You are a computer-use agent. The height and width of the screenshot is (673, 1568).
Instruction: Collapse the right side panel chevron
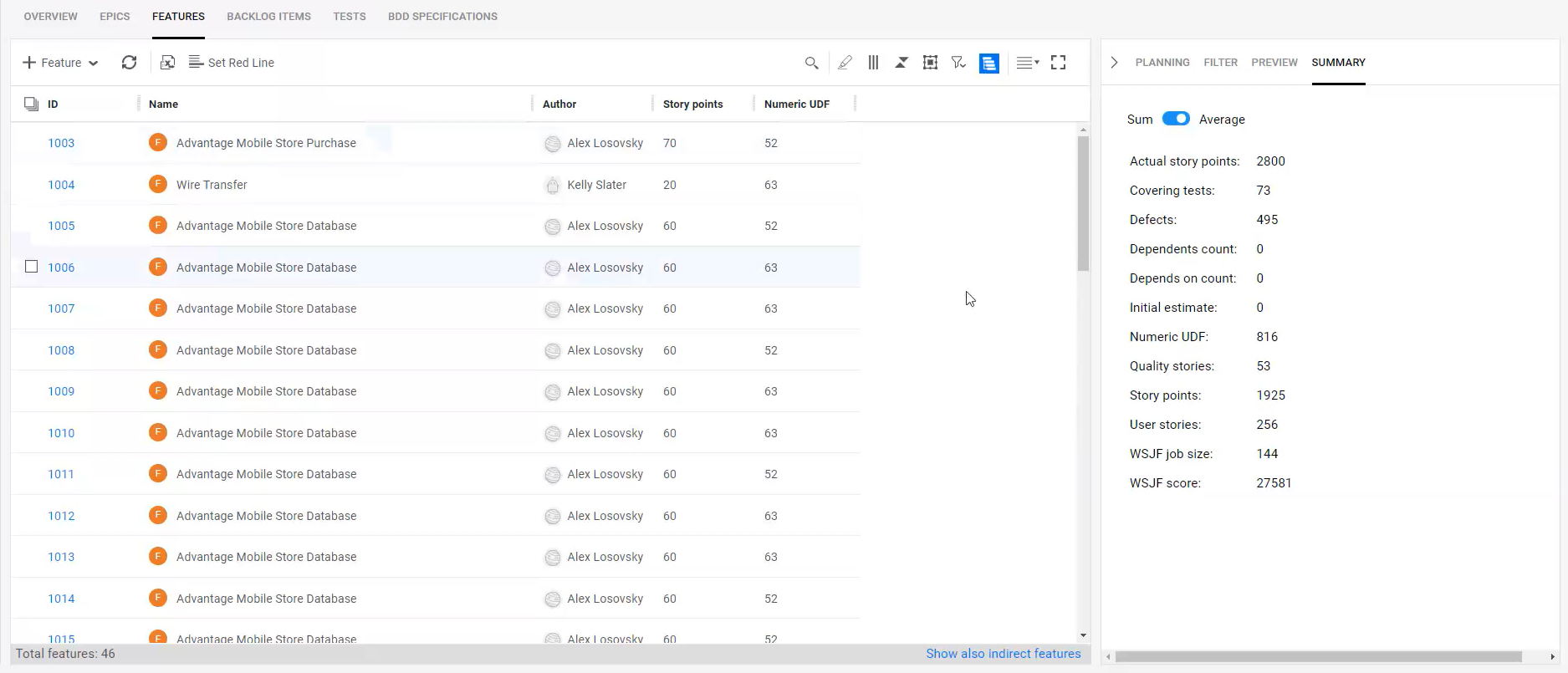[1114, 63]
